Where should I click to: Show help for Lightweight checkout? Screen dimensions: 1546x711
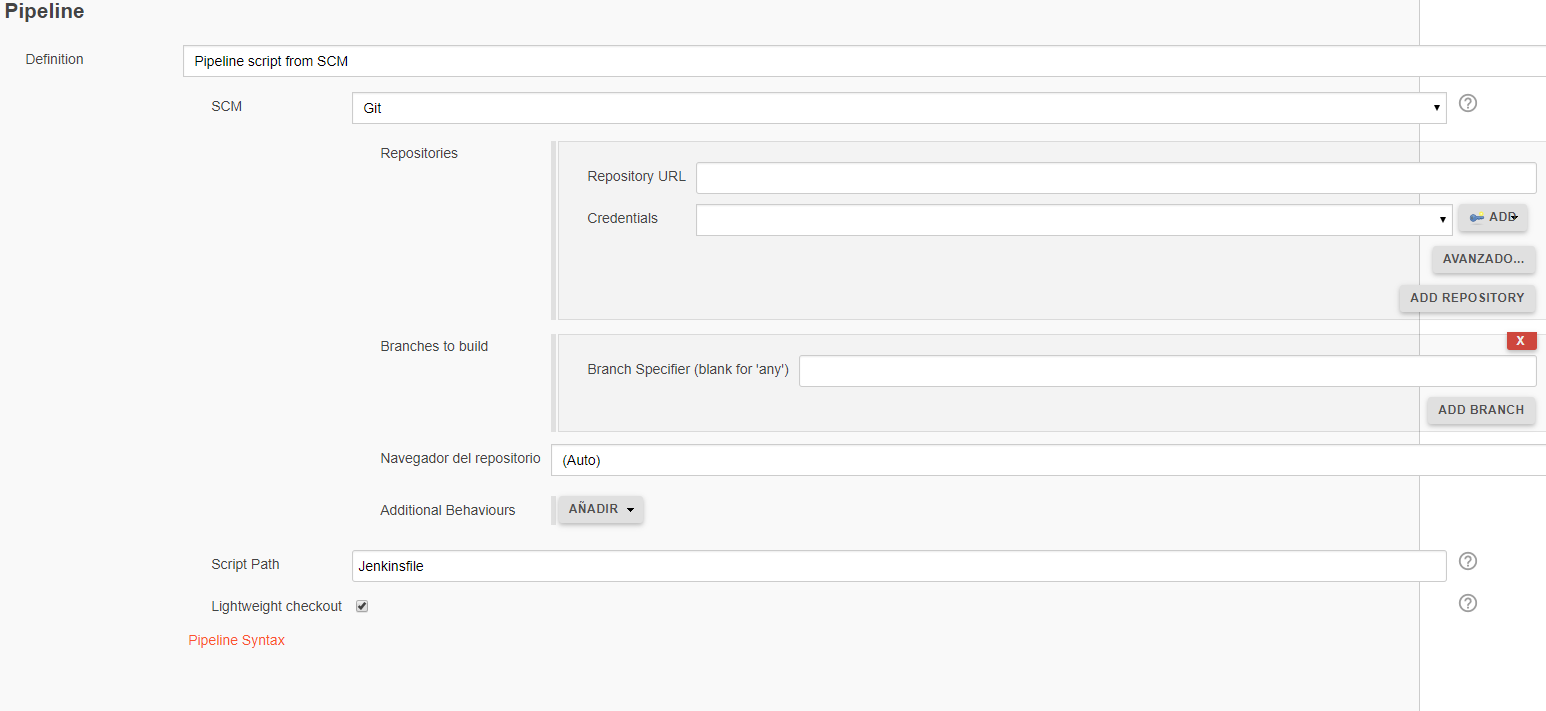pos(1467,603)
